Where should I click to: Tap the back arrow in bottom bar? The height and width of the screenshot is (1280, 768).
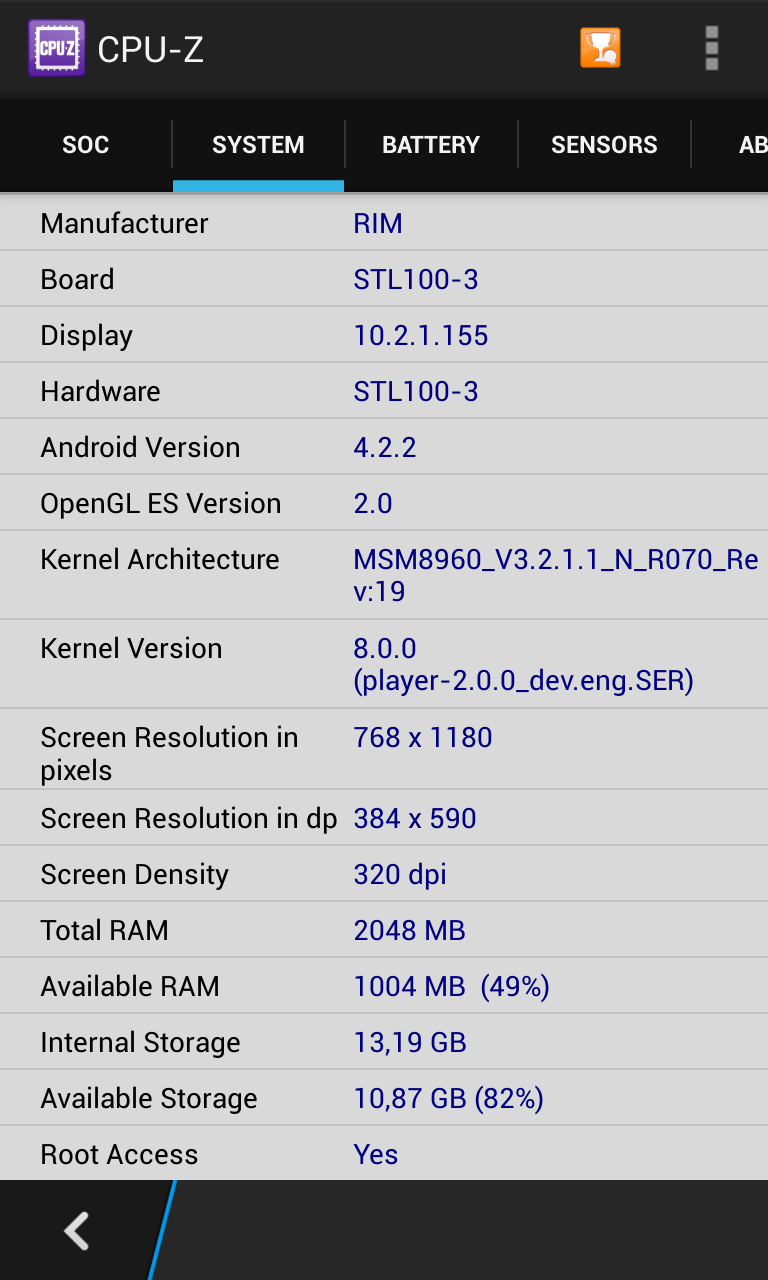(77, 1231)
